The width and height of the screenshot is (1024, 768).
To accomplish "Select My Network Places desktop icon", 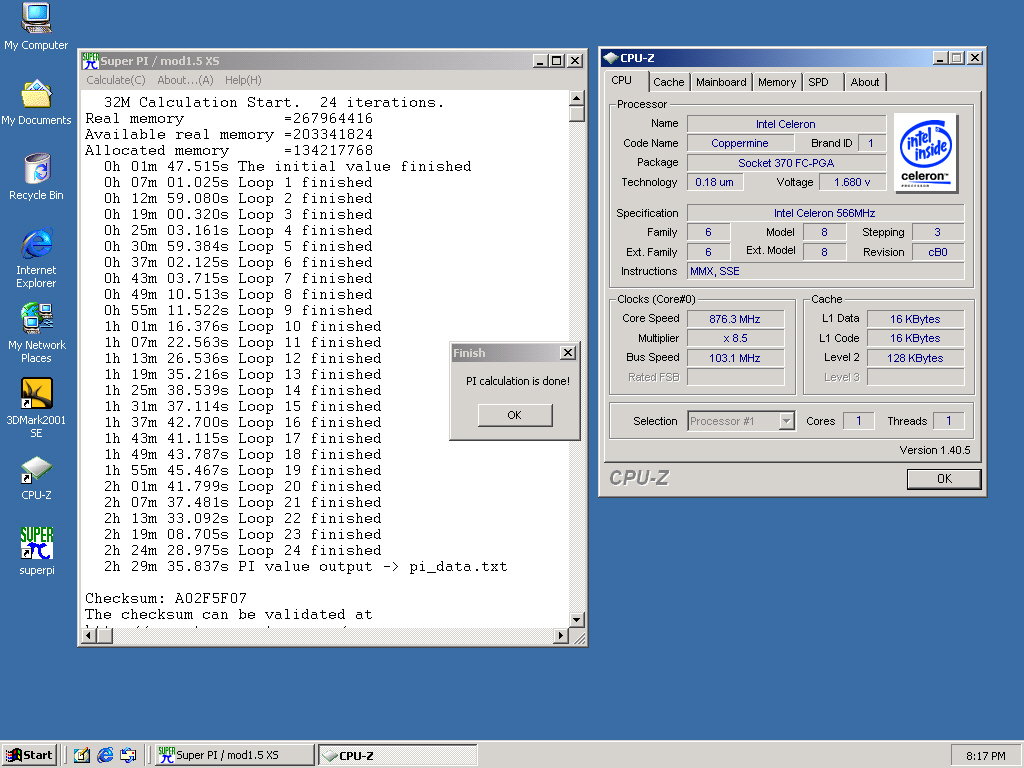I will pos(36,333).
